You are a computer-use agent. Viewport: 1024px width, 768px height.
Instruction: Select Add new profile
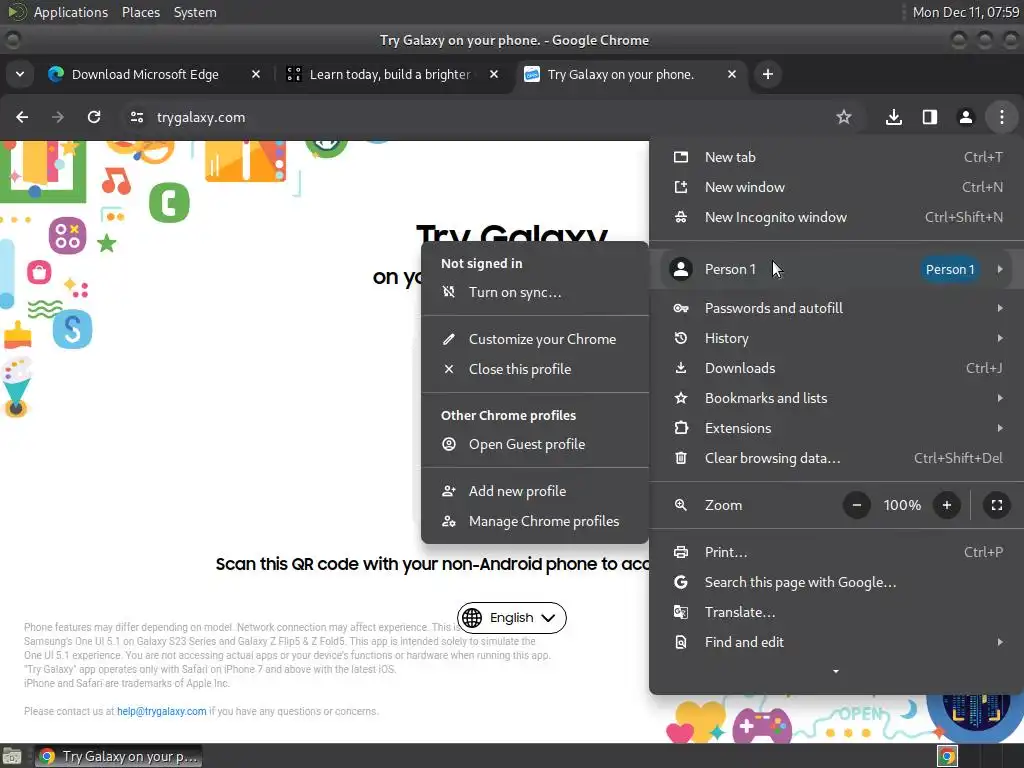[535, 492]
